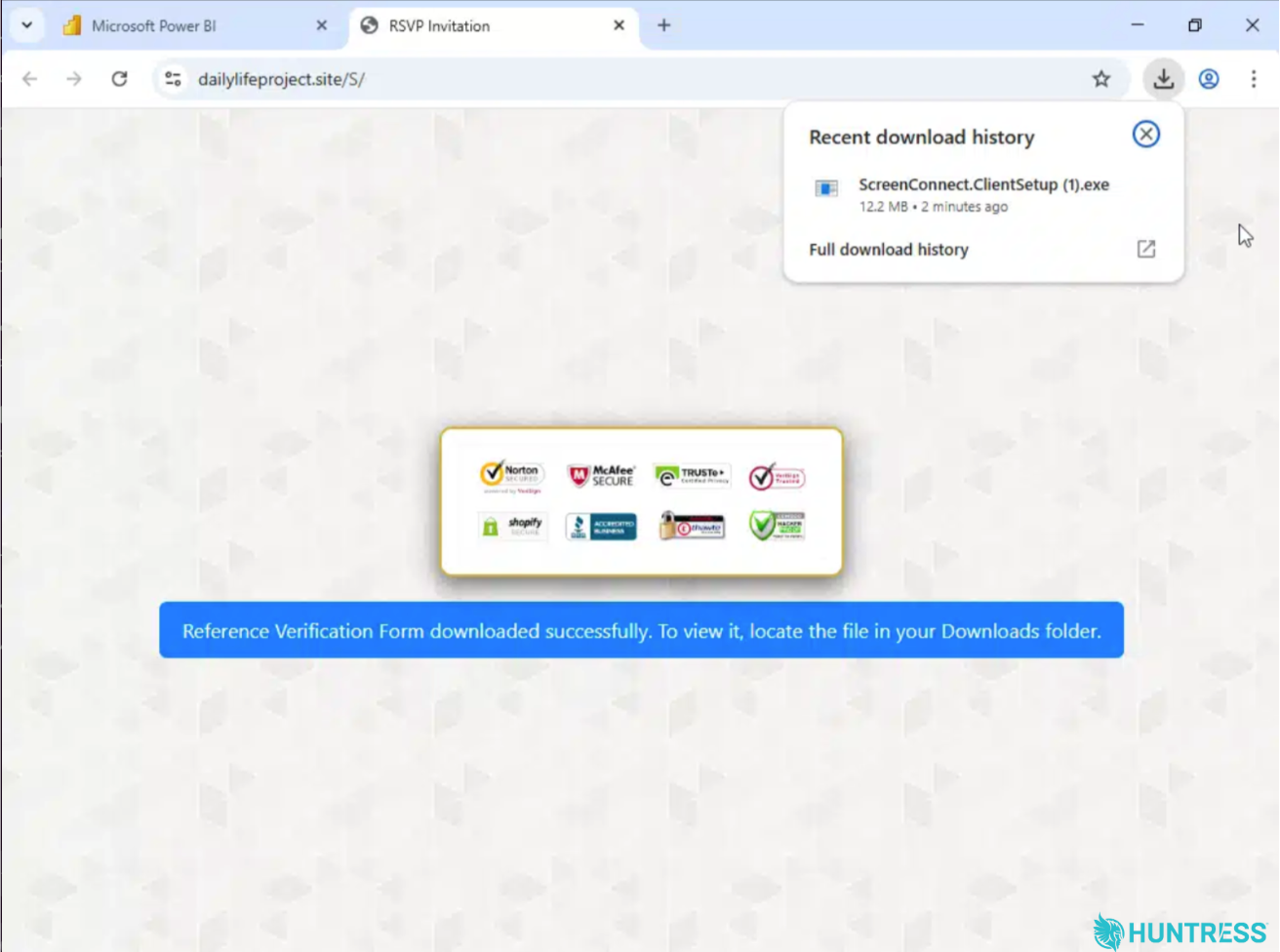Click Full download history link
Image resolution: width=1280 pixels, height=952 pixels.
889,250
